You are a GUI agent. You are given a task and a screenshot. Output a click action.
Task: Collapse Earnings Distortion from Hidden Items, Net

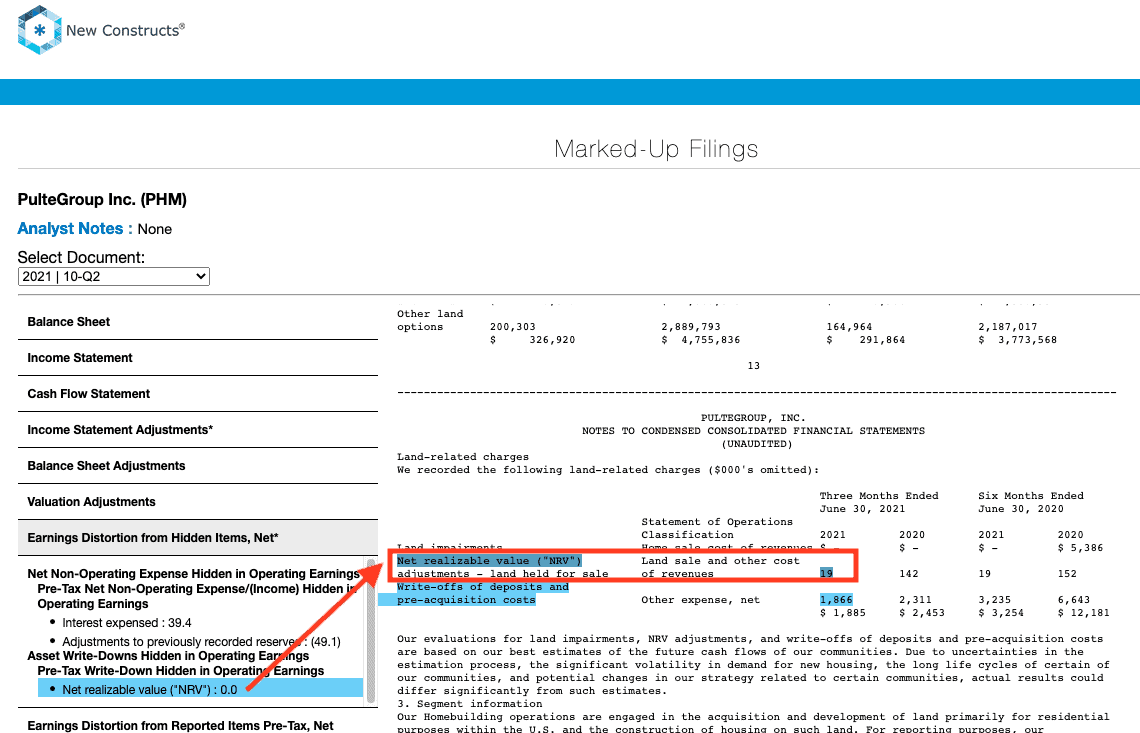(x=198, y=538)
